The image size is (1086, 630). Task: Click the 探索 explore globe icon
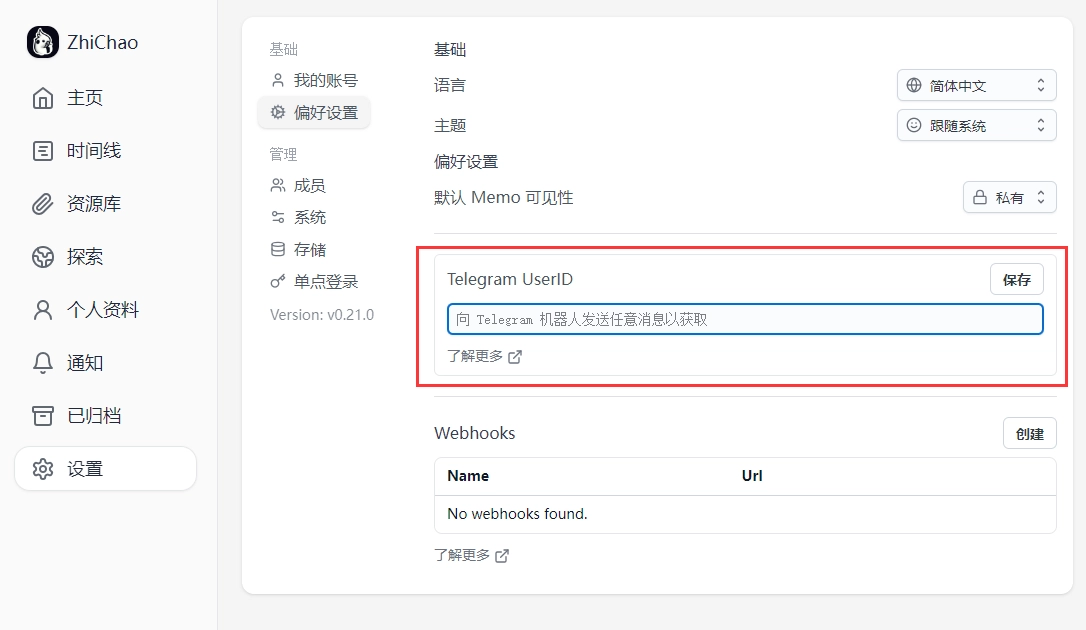click(41, 256)
